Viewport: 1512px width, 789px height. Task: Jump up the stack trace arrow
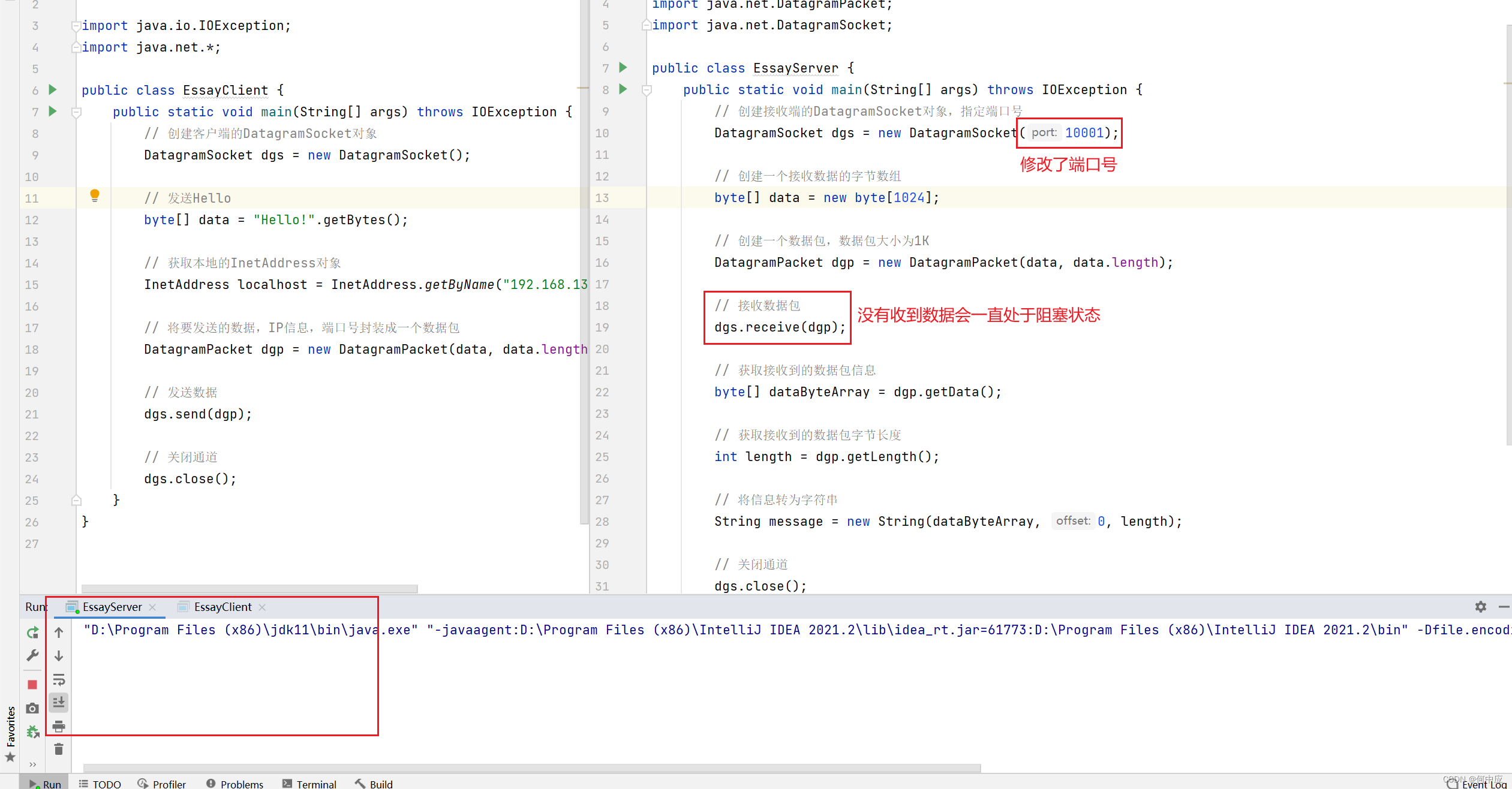coord(59,633)
